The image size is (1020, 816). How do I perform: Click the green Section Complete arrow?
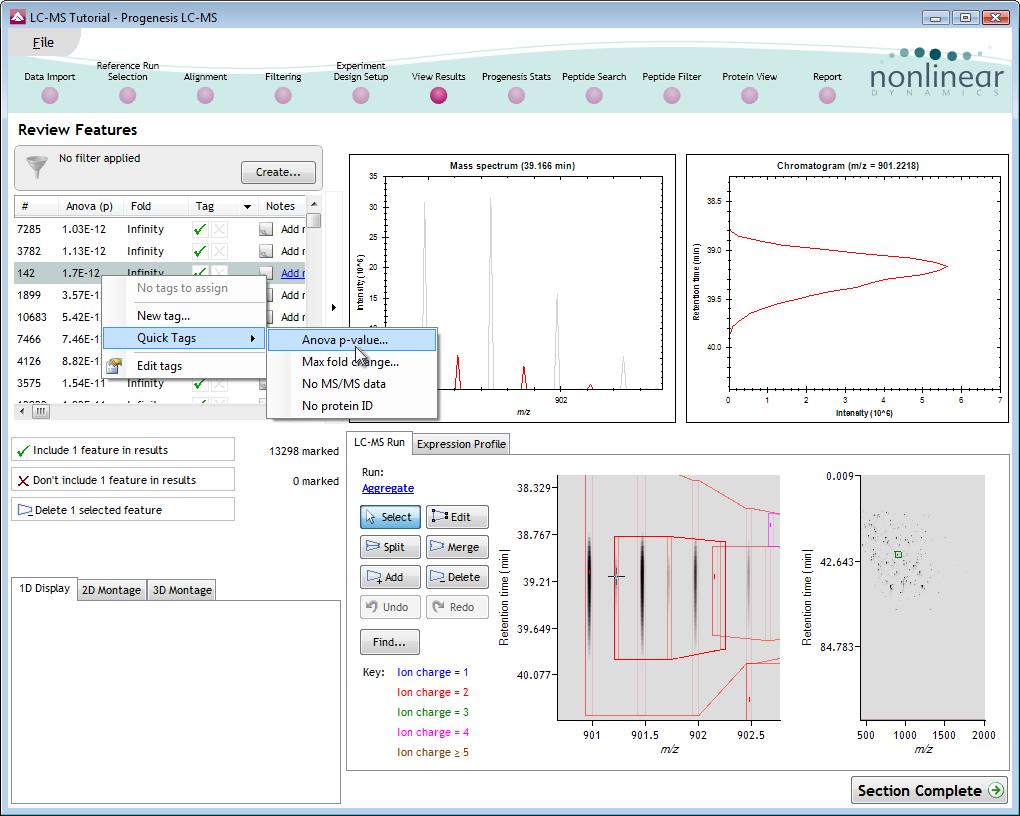tap(995, 790)
